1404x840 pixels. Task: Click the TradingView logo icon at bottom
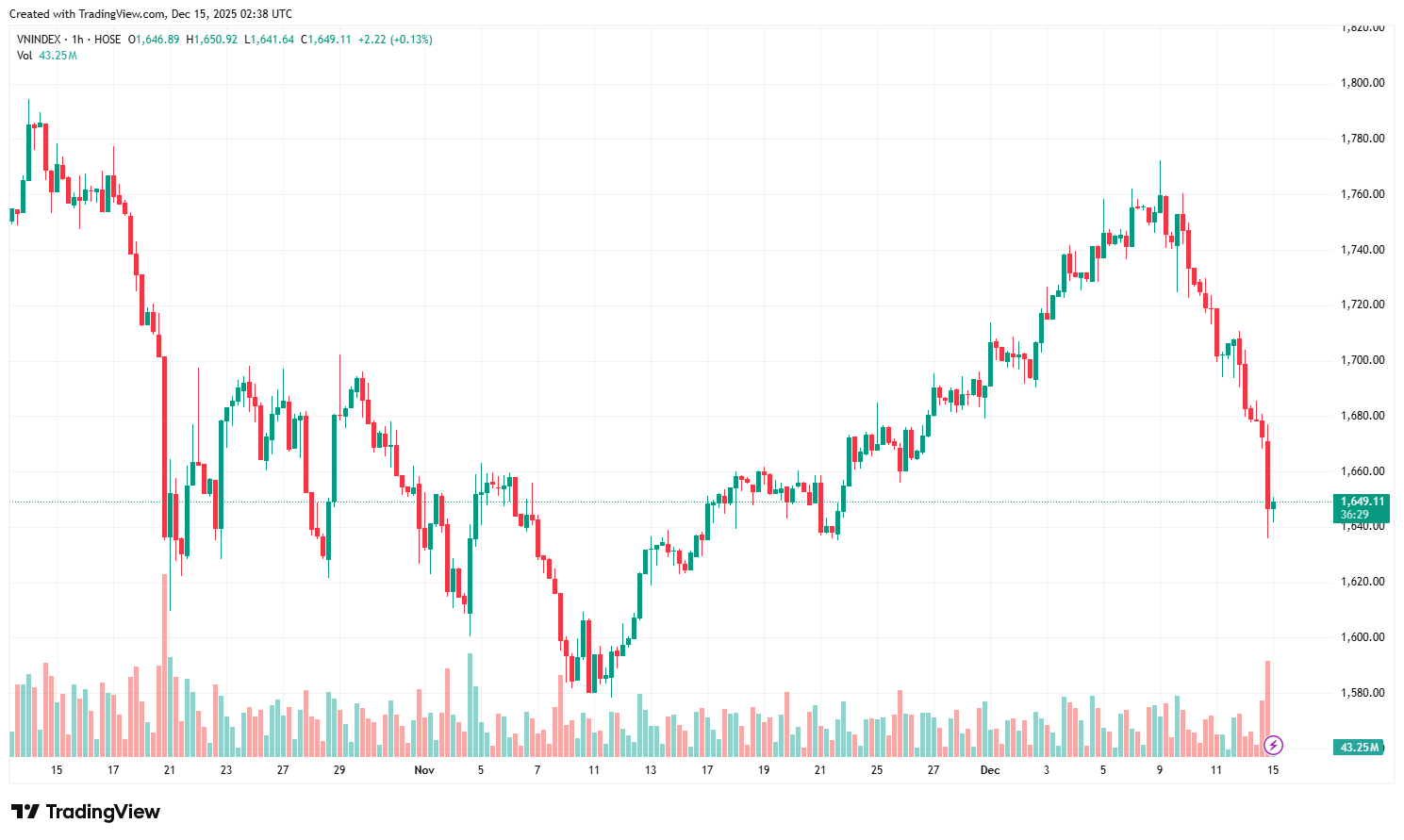point(25,812)
